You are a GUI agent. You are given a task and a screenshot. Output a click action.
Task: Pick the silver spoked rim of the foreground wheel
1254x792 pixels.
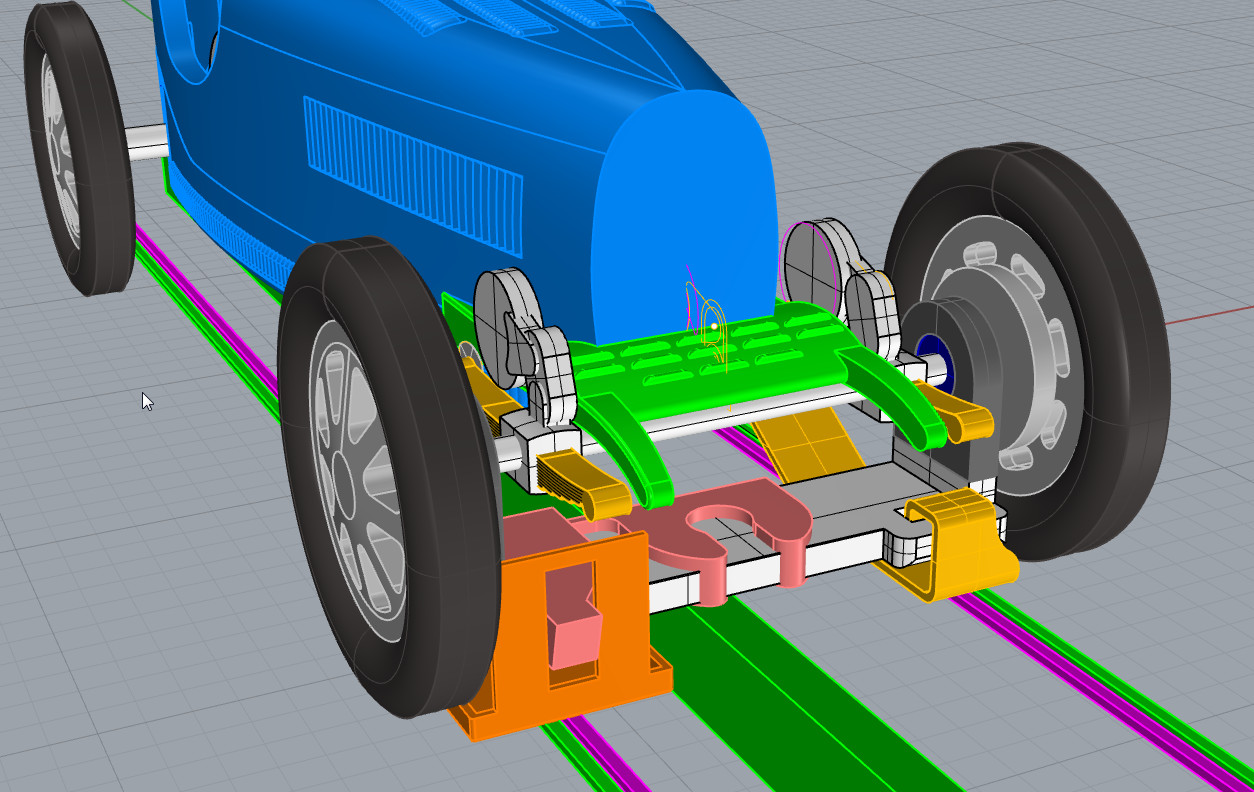pyautogui.click(x=360, y=480)
